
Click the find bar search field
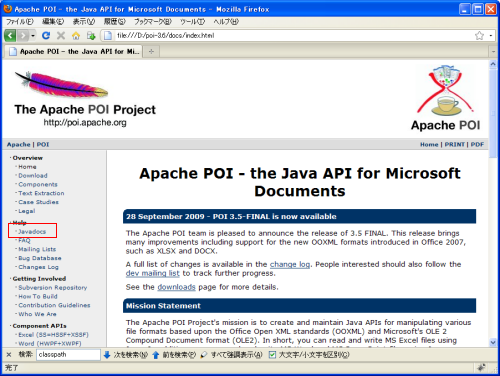(x=68, y=355)
